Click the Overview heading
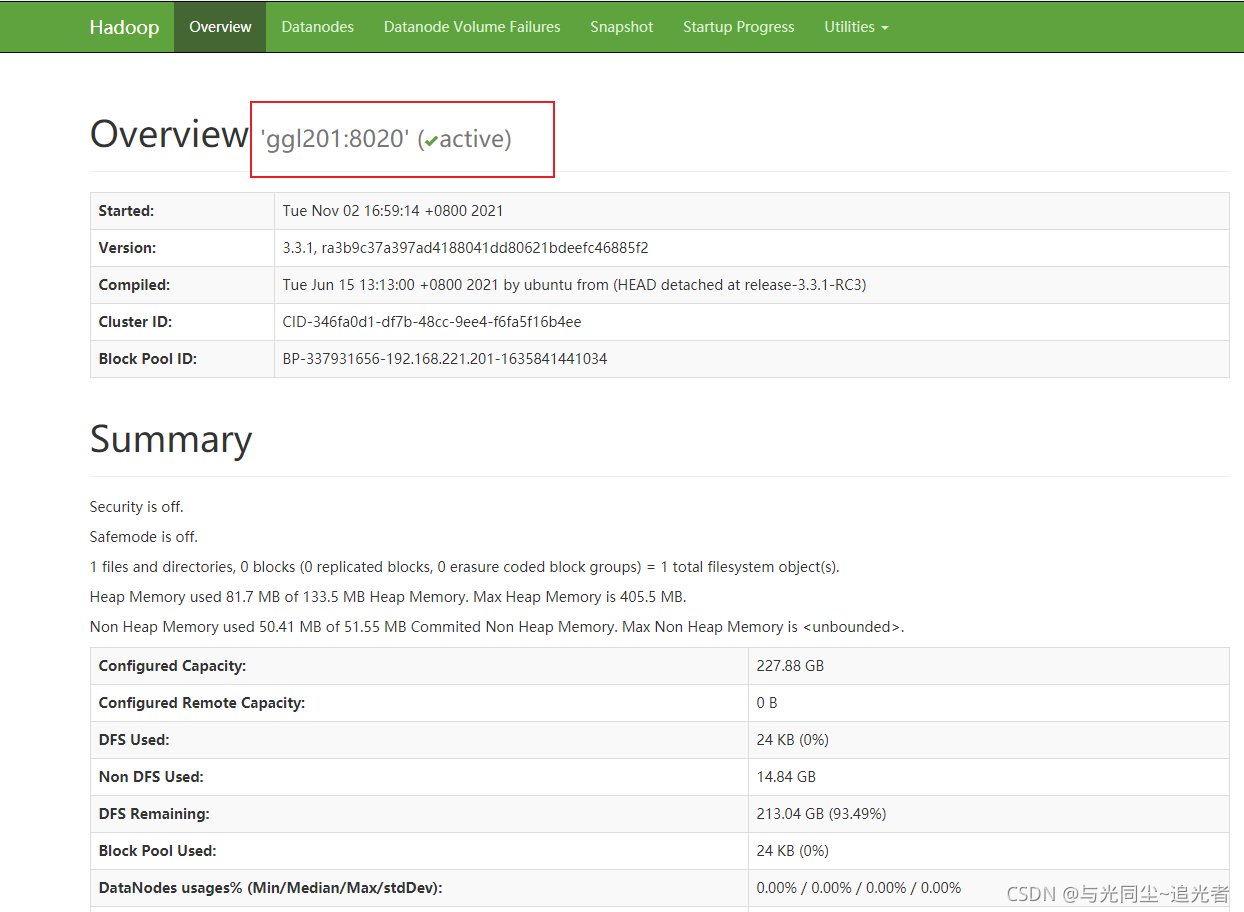 click(x=169, y=134)
